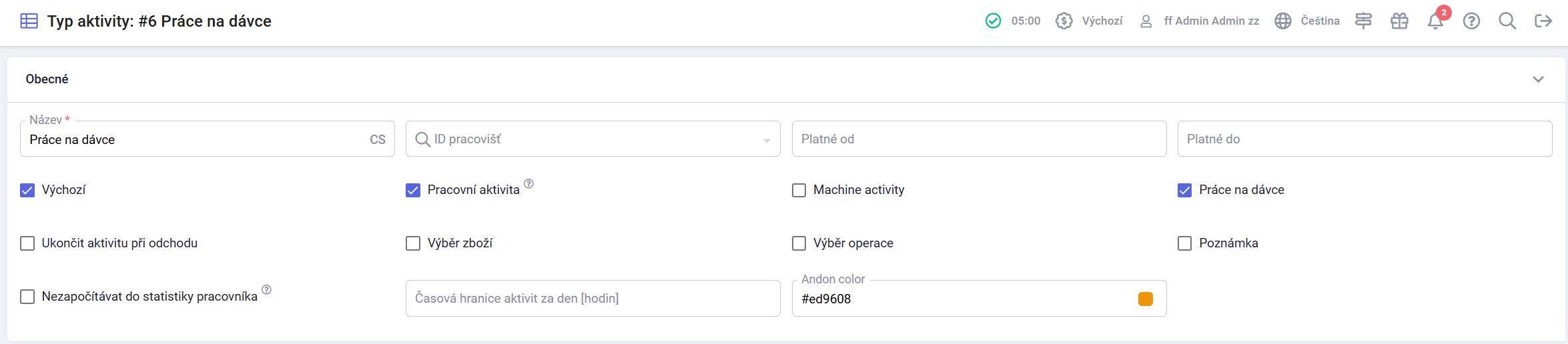The height and width of the screenshot is (344, 1568).
Task: Check the Poznámka checkbox
Action: pos(1184,243)
